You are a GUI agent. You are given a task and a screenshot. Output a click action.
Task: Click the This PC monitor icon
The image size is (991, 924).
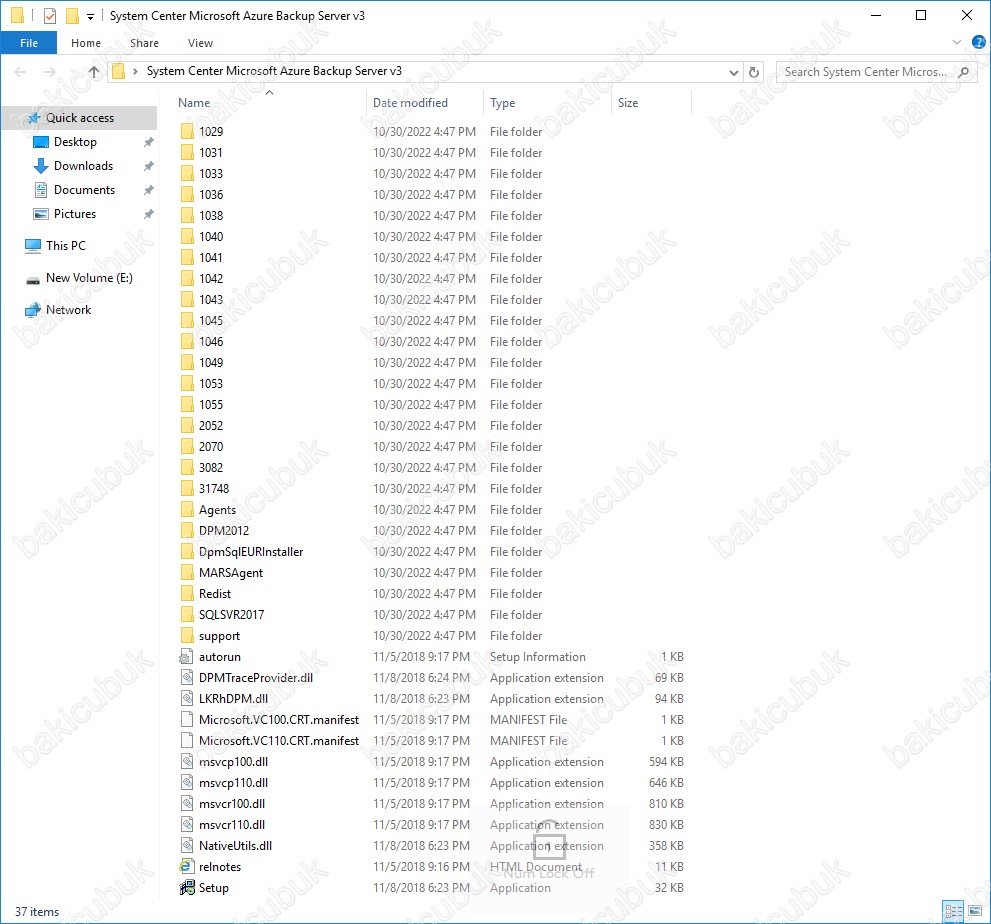pos(33,246)
